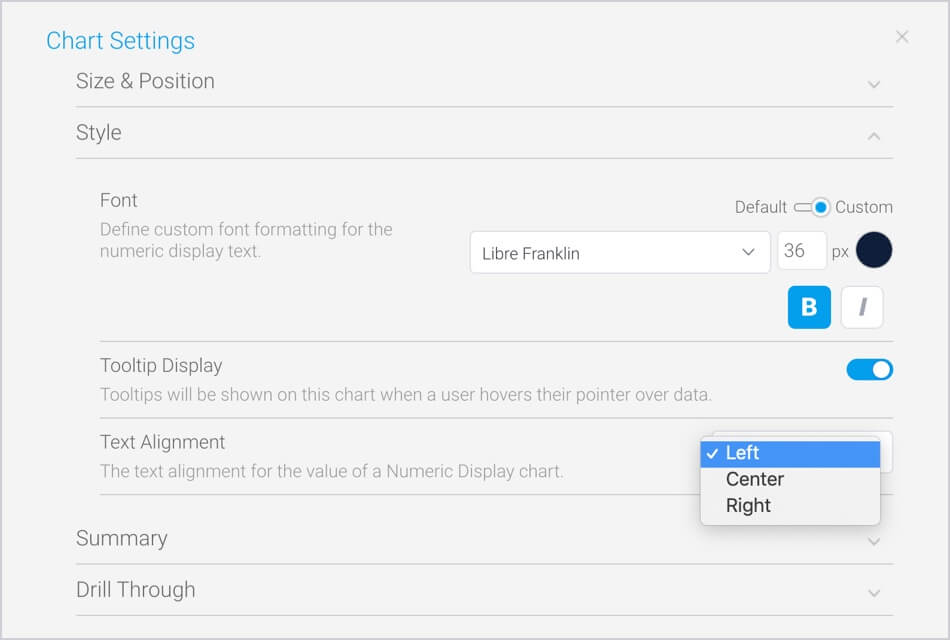Select Center in the alignment menu
The image size is (950, 640).
click(754, 479)
